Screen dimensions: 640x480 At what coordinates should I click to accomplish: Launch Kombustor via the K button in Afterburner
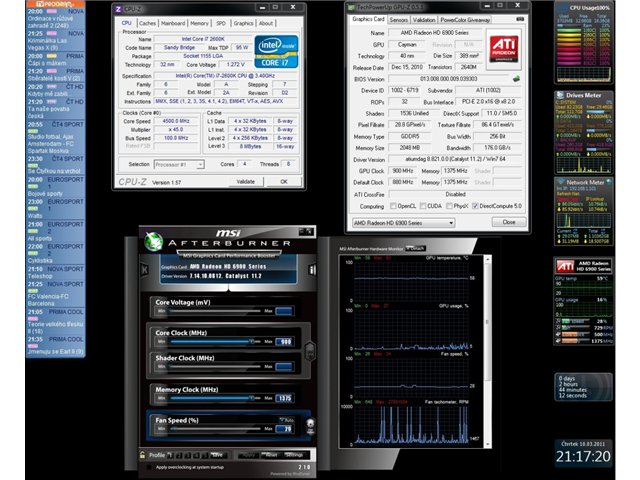pyautogui.click(x=144, y=270)
